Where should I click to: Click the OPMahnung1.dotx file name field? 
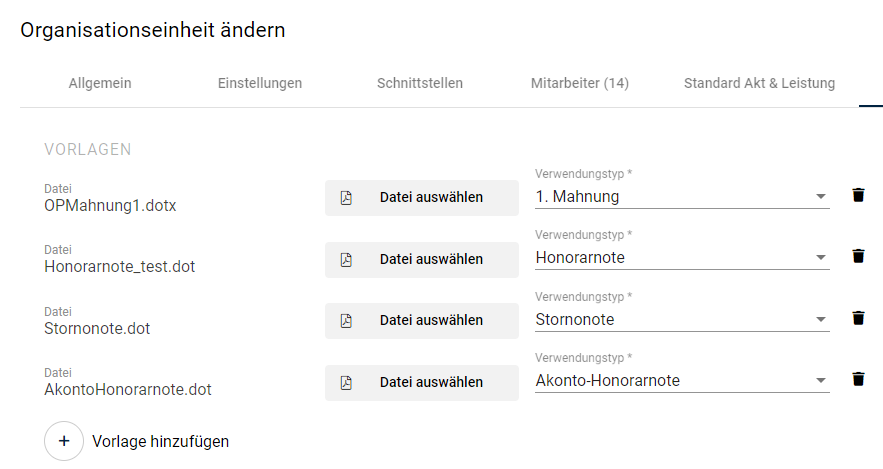point(110,206)
